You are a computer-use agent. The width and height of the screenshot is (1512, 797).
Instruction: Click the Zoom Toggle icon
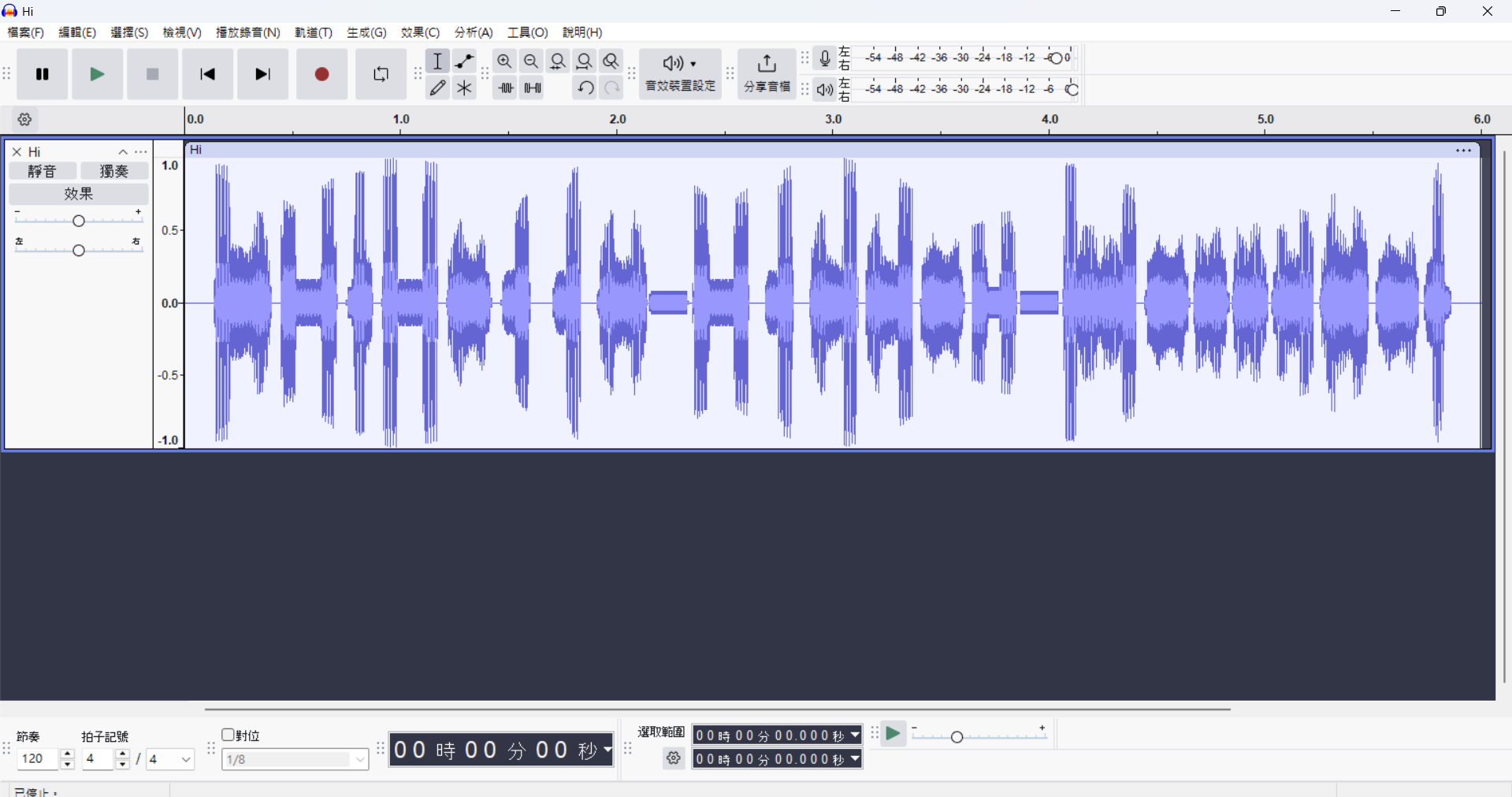pos(611,61)
